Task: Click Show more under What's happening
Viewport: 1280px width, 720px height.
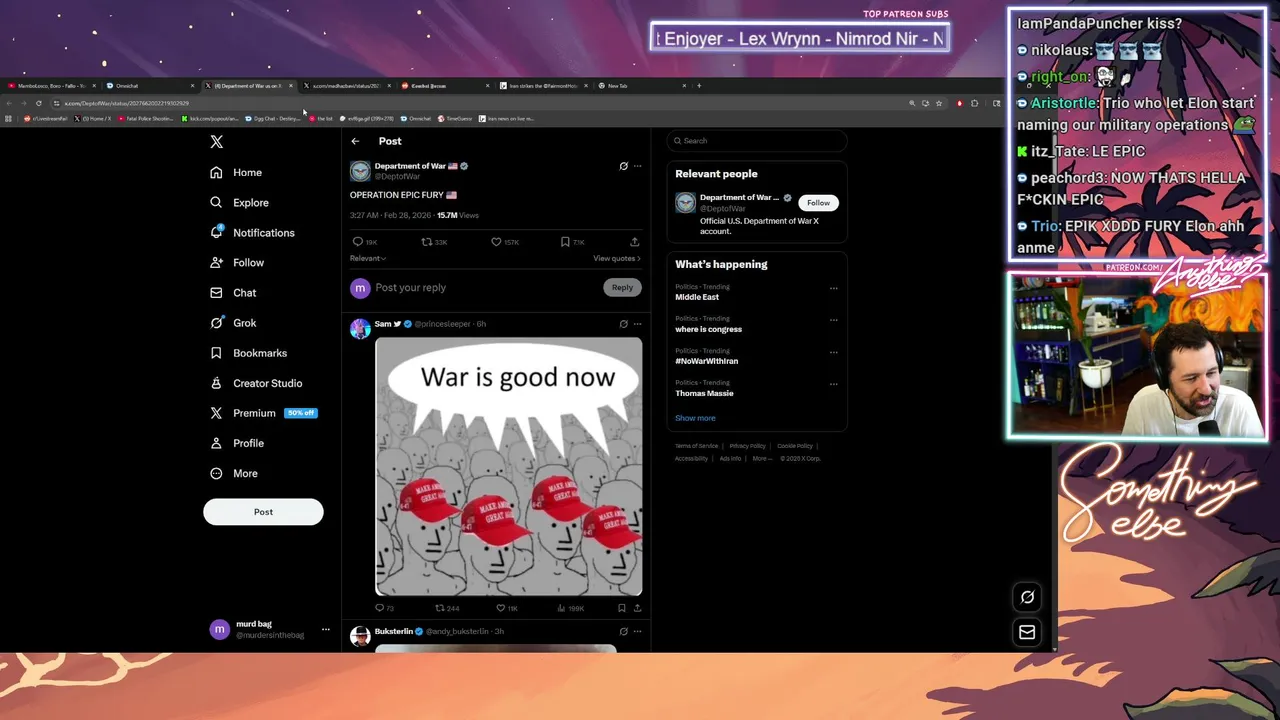Action: click(695, 418)
